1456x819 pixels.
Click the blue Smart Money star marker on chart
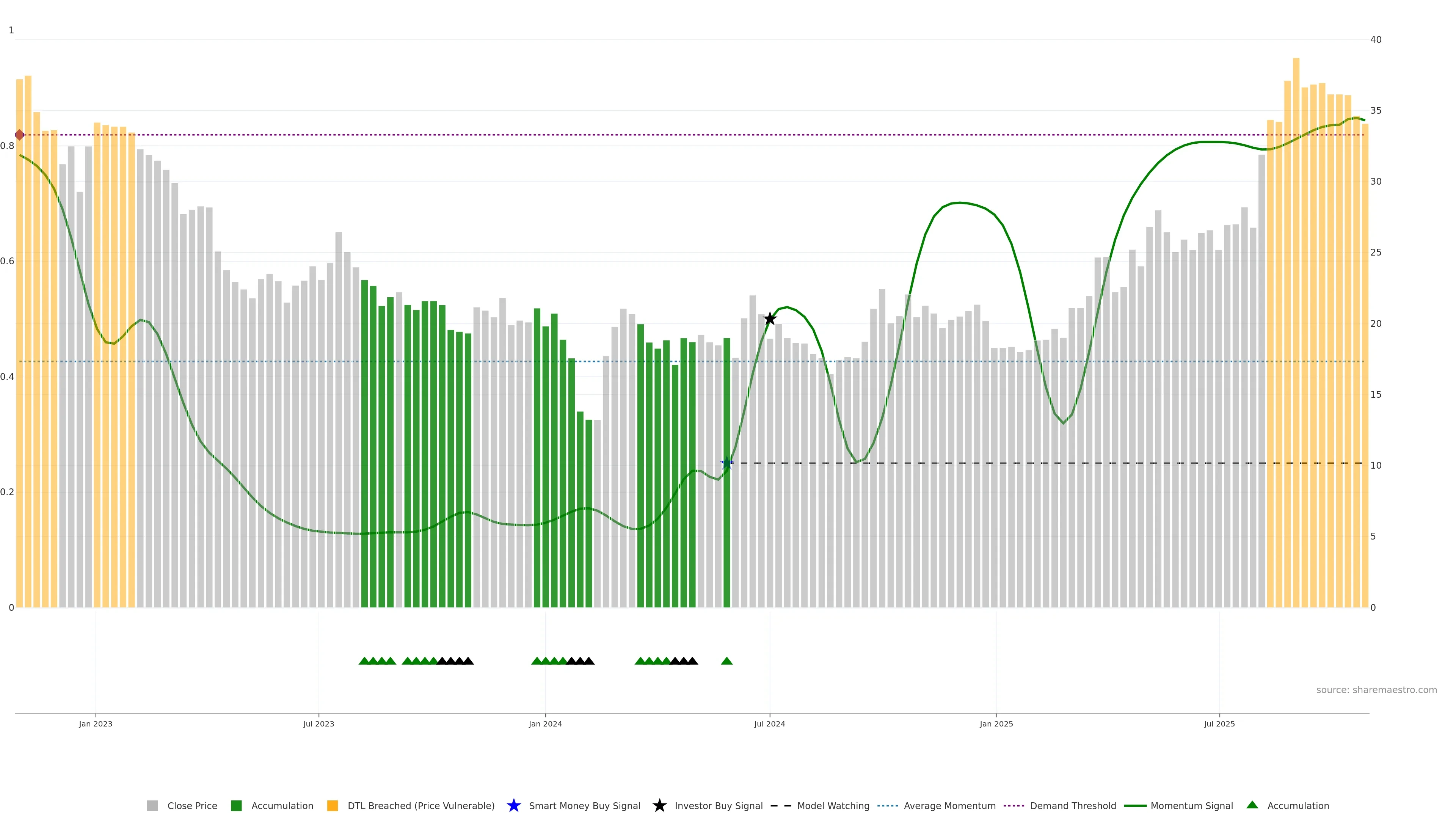pyautogui.click(x=727, y=463)
